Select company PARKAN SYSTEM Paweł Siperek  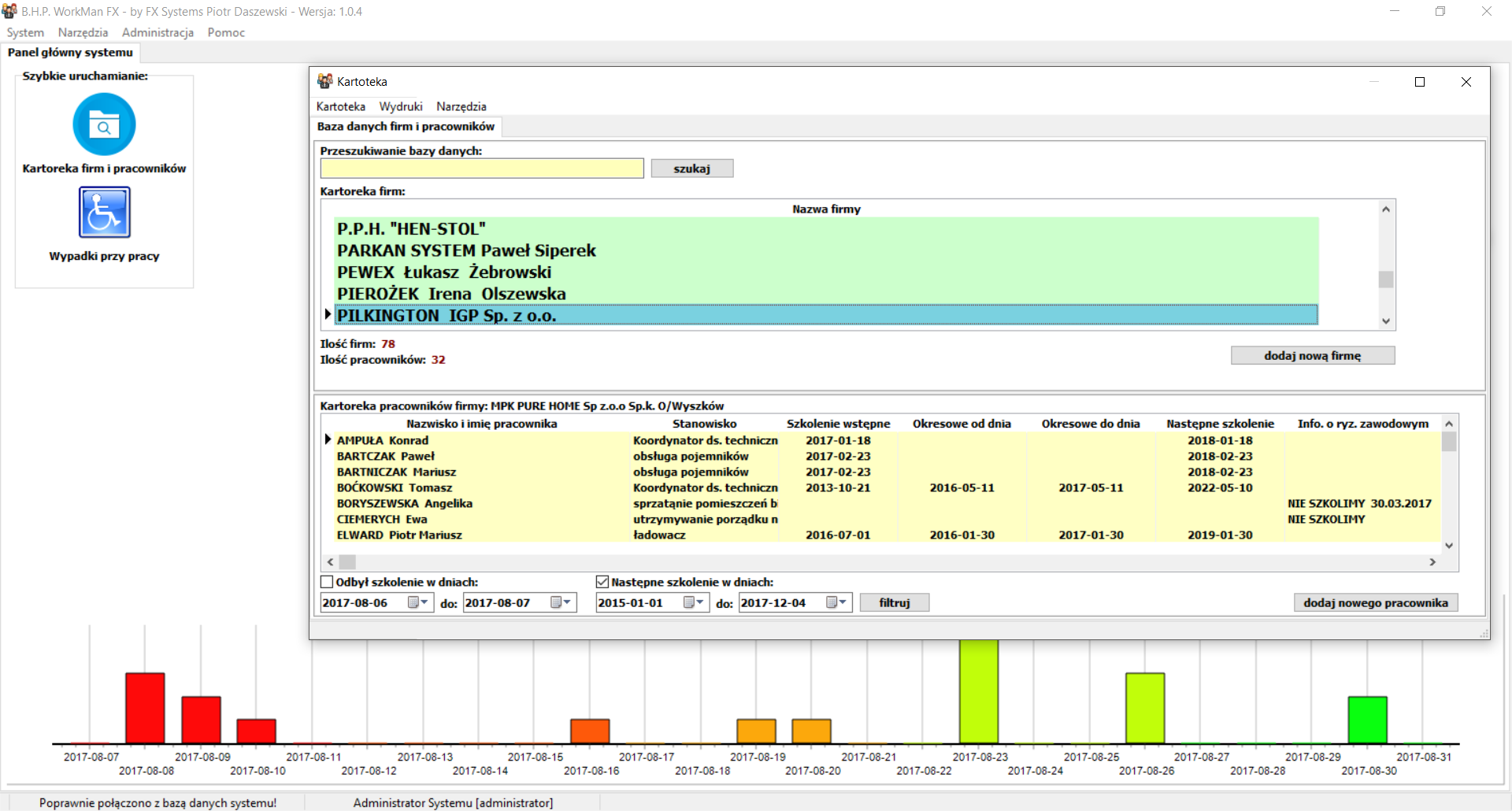coord(826,250)
